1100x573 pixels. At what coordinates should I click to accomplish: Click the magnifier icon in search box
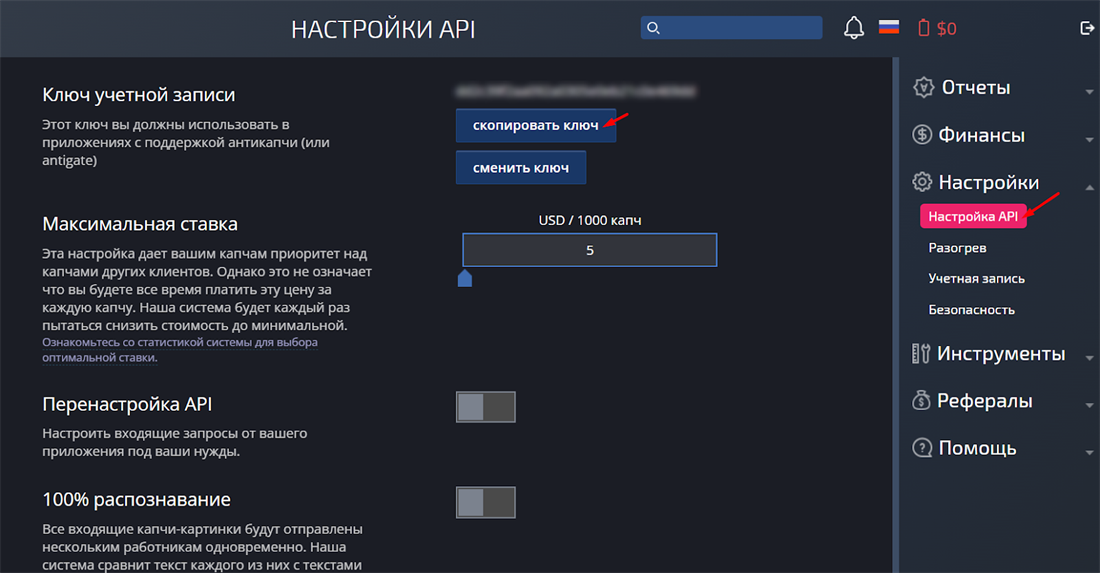(653, 28)
